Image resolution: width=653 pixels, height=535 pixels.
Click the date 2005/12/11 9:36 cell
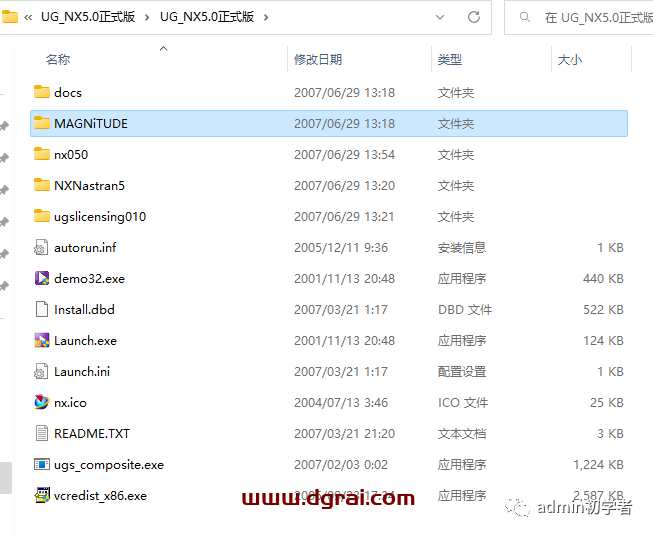[x=341, y=248]
